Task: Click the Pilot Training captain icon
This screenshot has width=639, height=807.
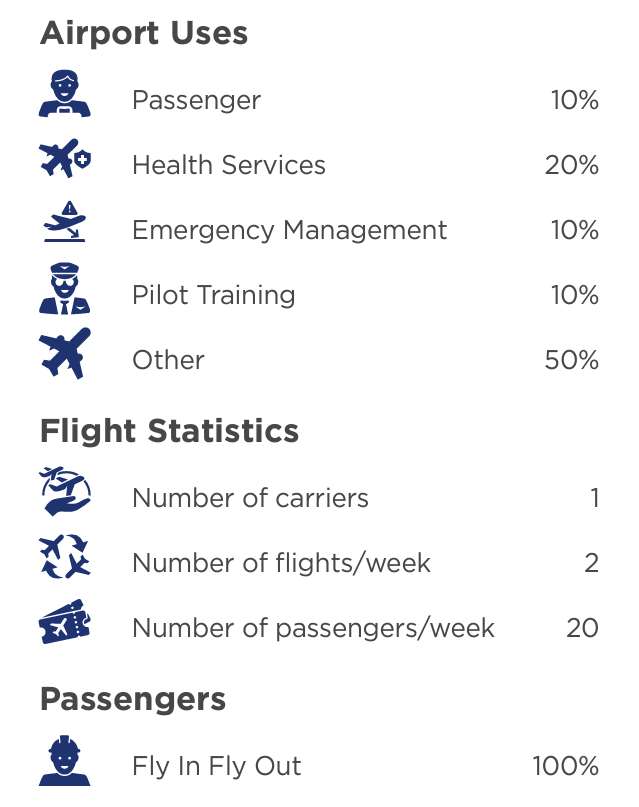Action: pyautogui.click(x=65, y=288)
